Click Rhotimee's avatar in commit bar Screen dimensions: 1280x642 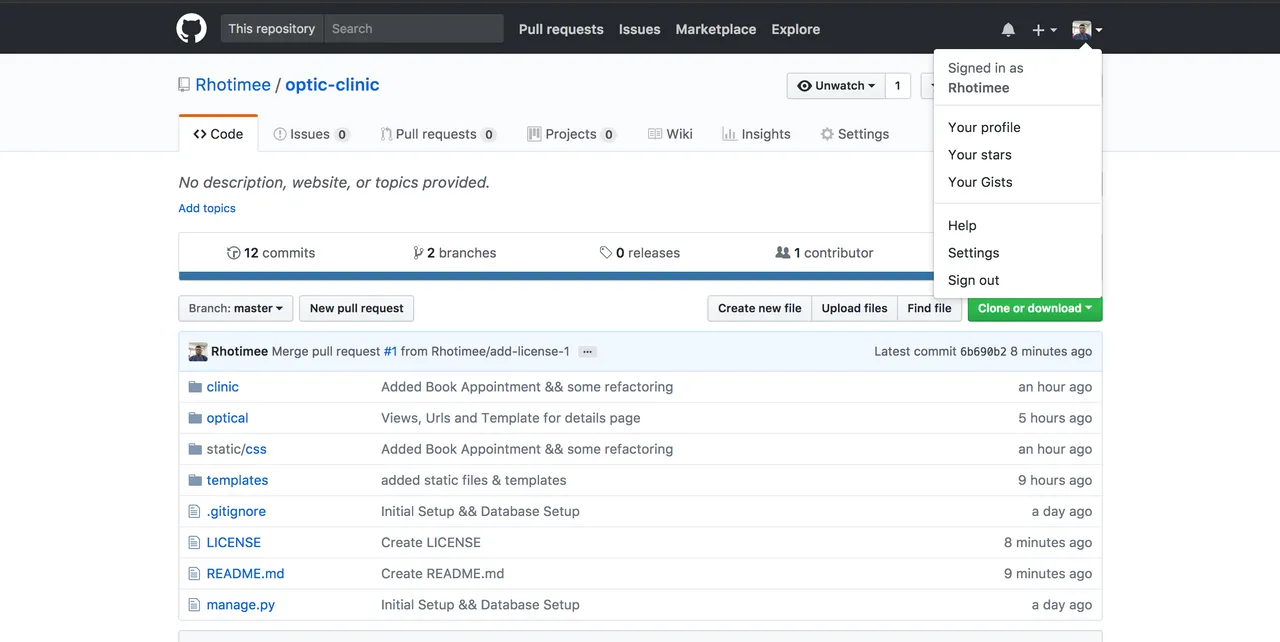pyautogui.click(x=198, y=351)
